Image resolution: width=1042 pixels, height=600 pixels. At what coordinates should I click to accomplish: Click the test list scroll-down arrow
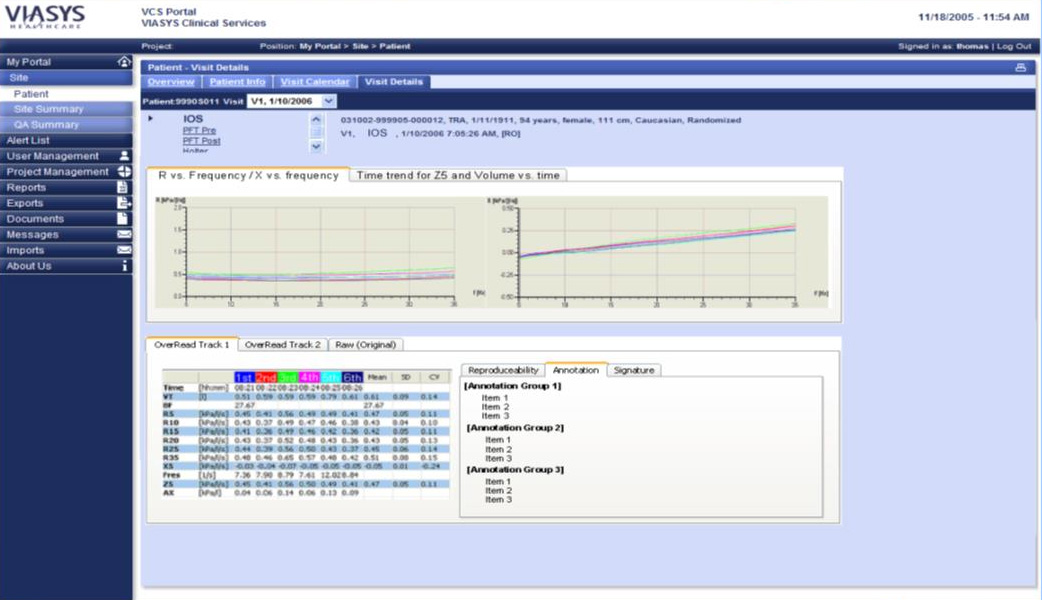pos(316,146)
